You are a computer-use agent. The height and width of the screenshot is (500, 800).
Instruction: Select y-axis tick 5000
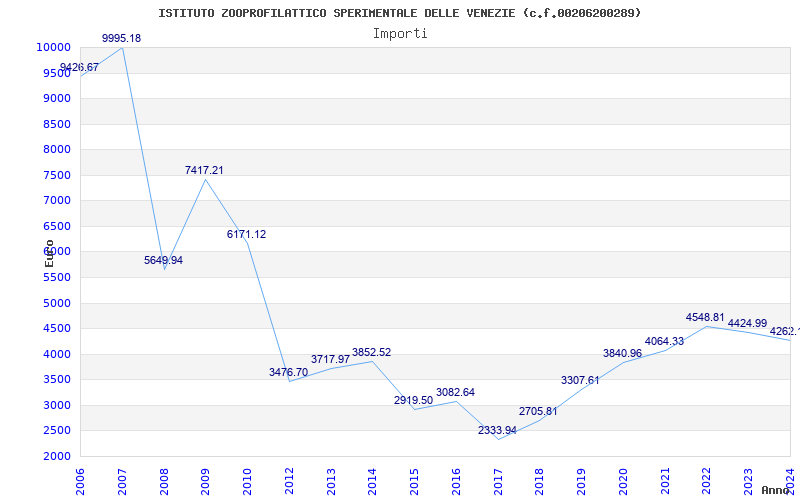click(56, 303)
